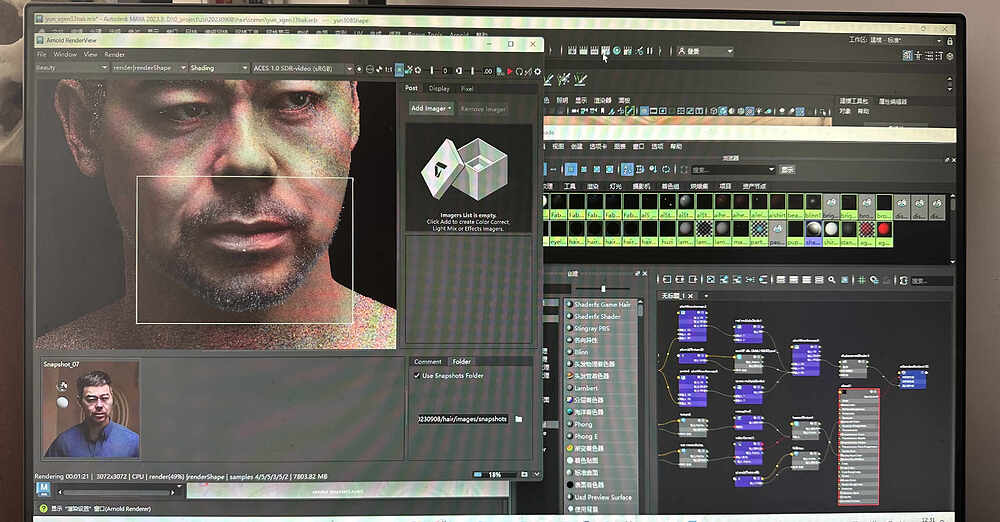This screenshot has height=522, width=1000.
Task: Select the blue output node in the Node Editor
Action: [912, 377]
